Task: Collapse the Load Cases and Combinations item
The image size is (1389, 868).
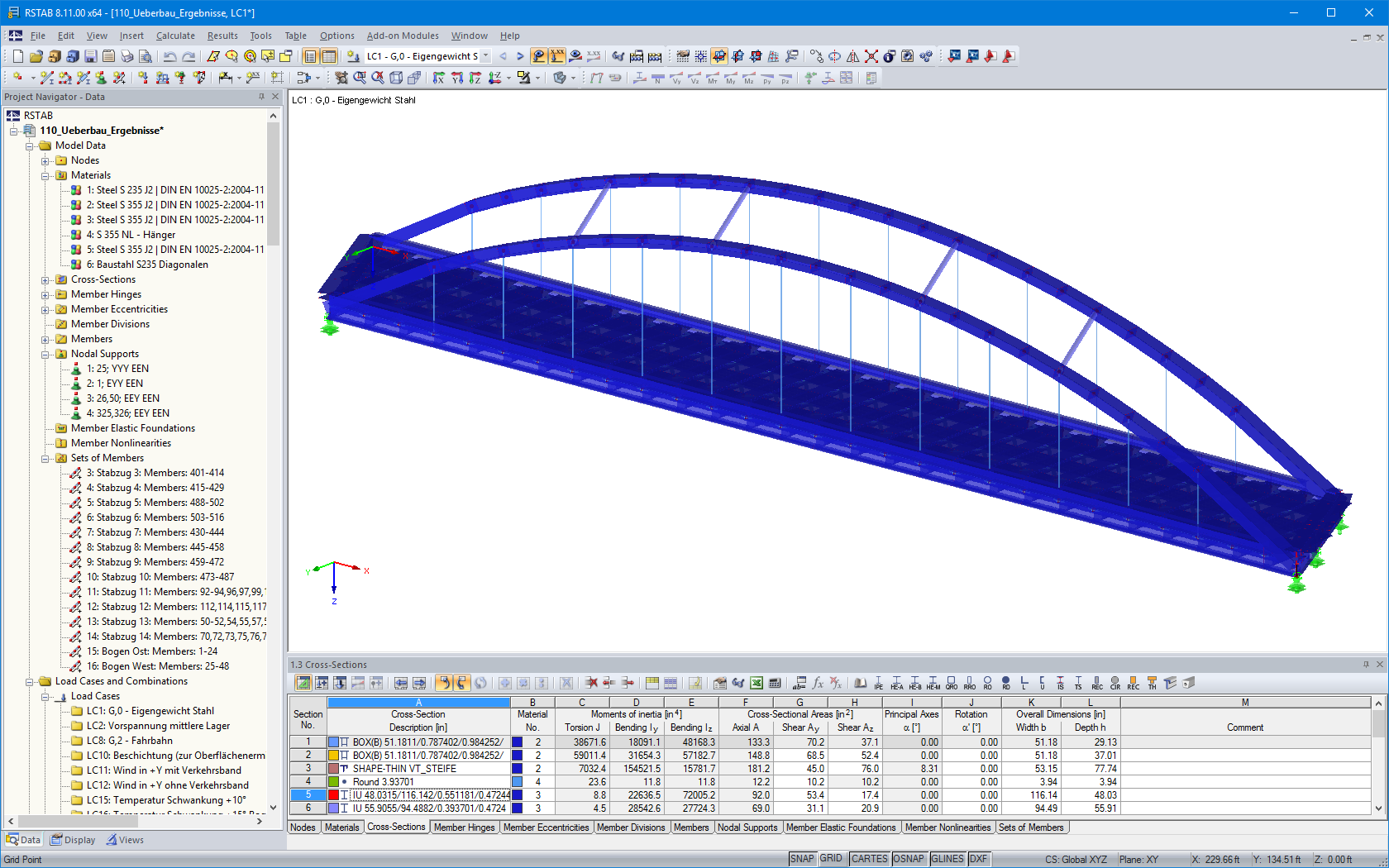Action: 30,682
